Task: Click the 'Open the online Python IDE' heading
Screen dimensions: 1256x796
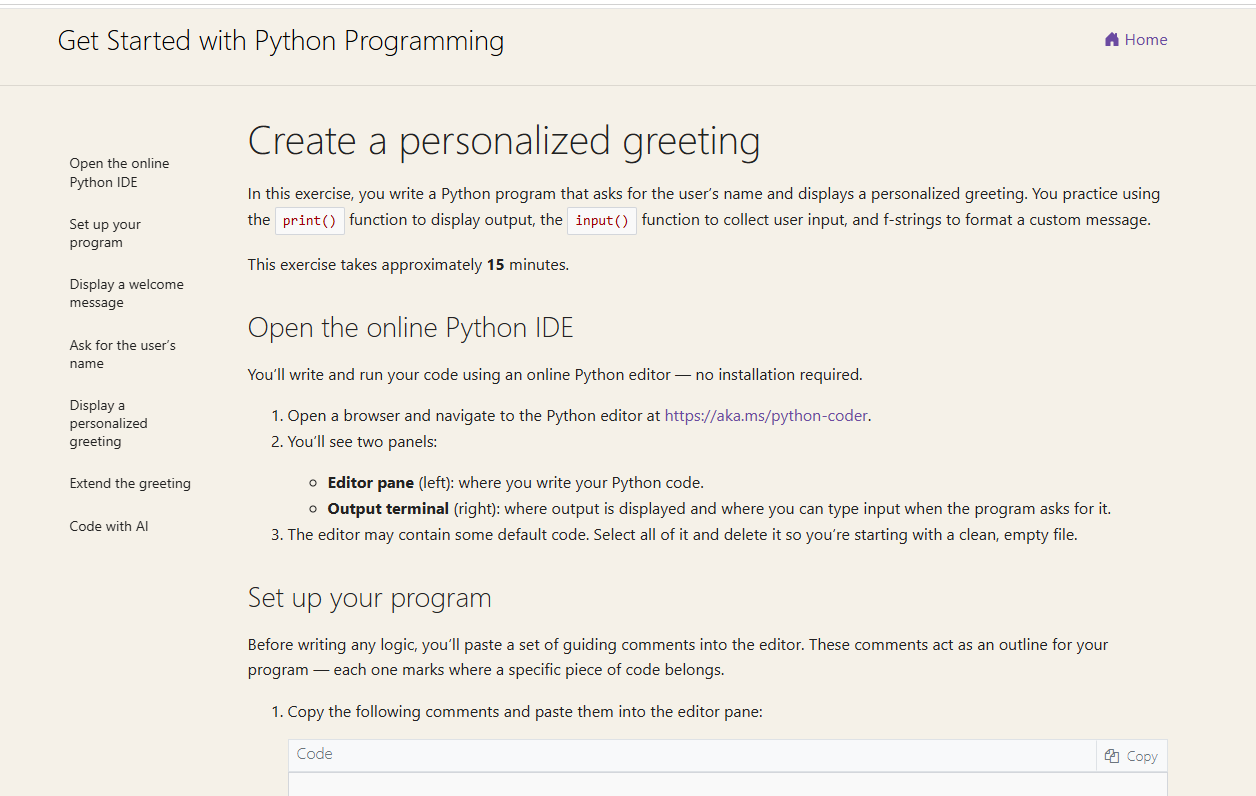Action: pos(411,328)
